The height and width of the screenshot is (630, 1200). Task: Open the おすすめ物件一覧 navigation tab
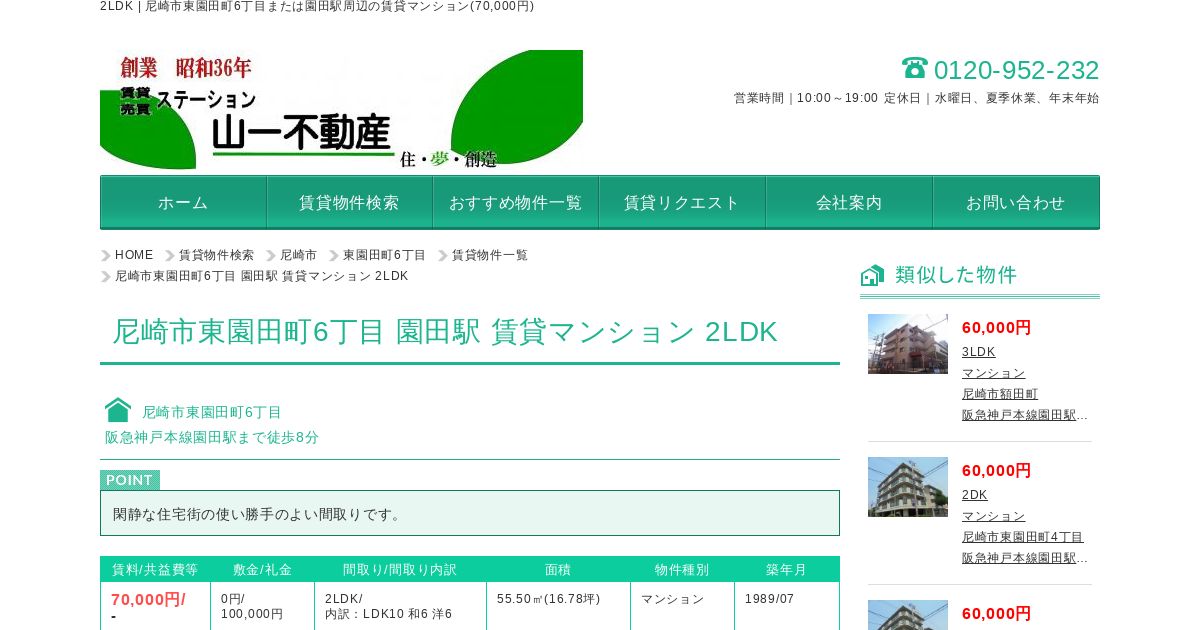pos(515,202)
